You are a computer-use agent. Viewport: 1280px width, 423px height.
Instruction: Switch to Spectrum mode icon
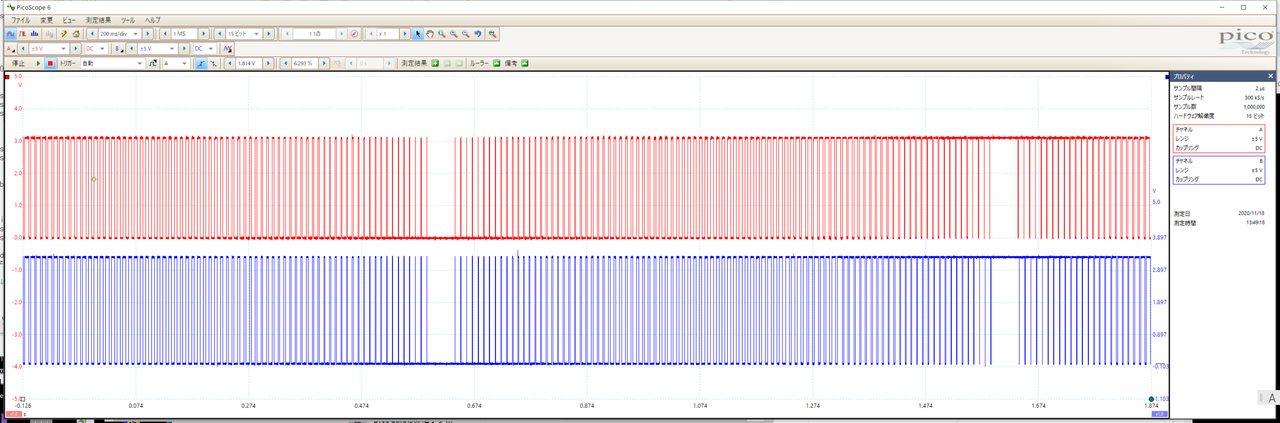coord(35,33)
